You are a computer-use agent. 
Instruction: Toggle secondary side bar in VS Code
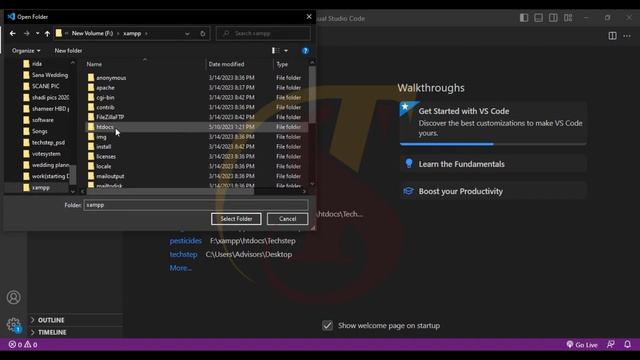553,18
